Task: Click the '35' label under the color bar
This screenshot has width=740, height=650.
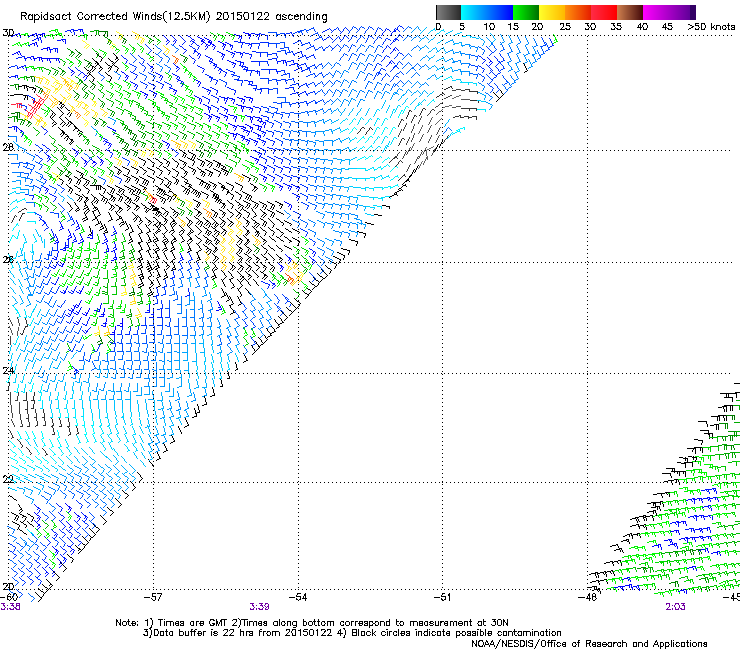Action: pyautogui.click(x=616, y=26)
